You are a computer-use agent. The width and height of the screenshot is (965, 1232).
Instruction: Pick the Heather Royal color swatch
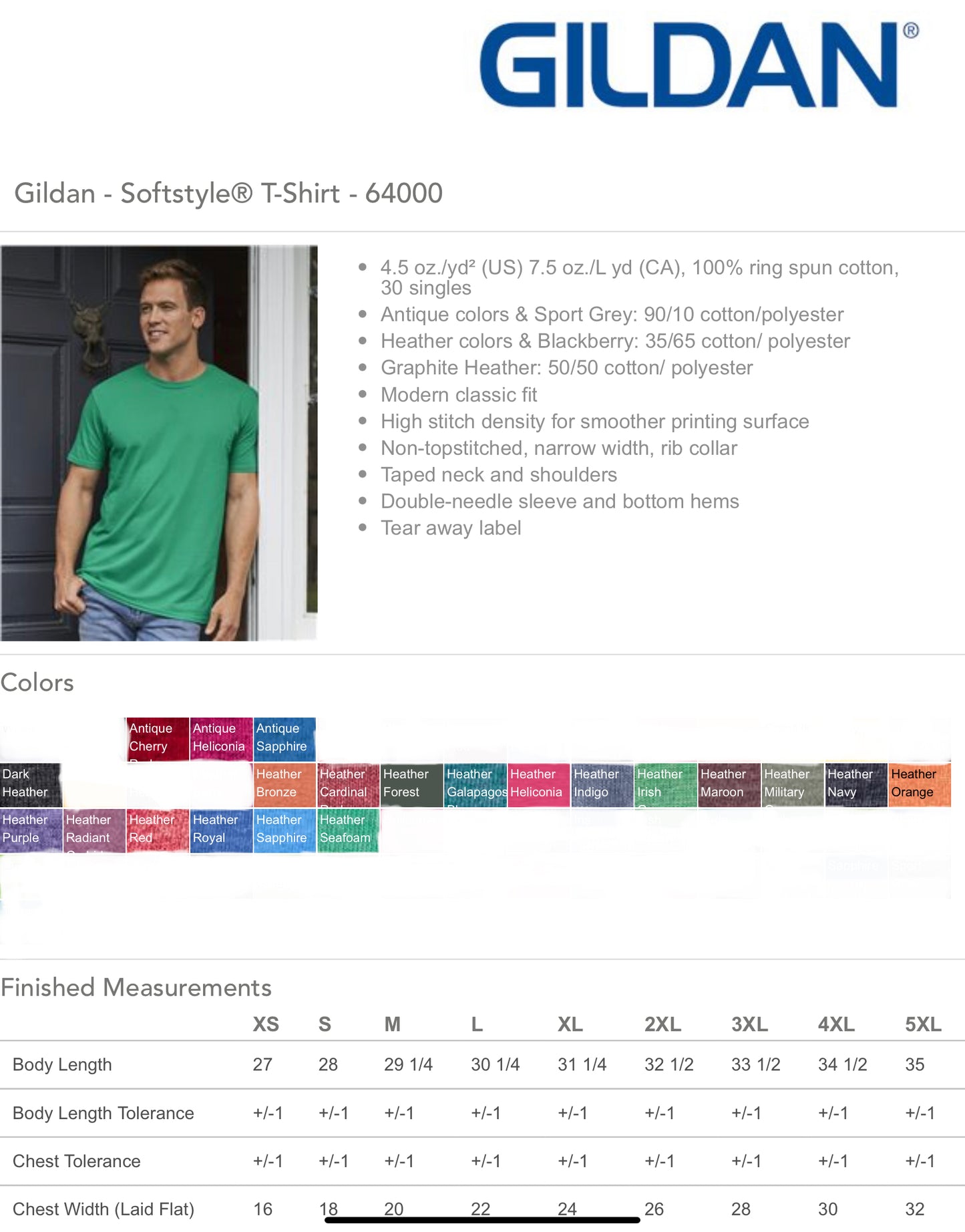click(221, 830)
